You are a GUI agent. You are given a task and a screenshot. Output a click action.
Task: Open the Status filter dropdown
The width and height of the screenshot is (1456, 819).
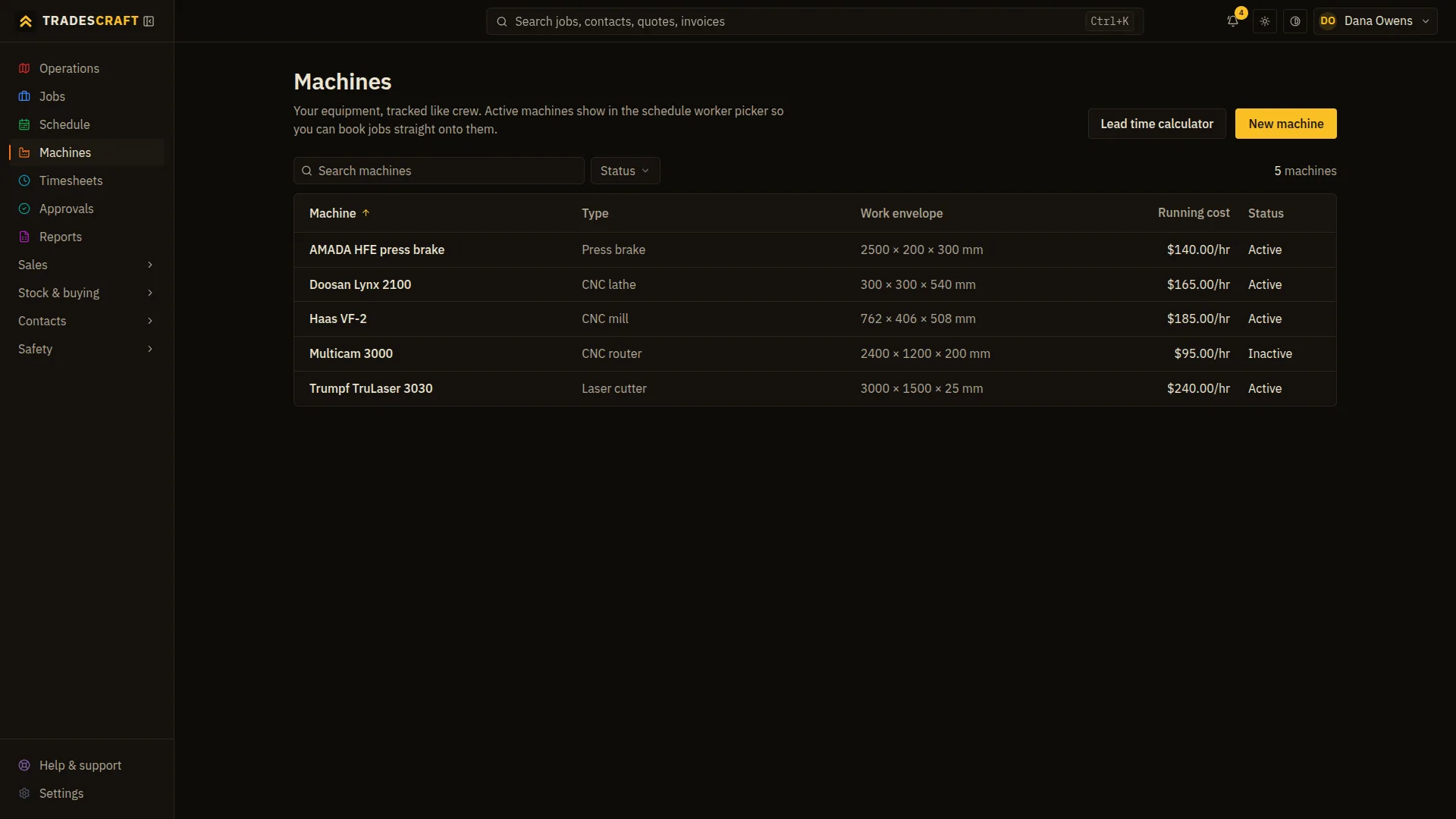[625, 171]
